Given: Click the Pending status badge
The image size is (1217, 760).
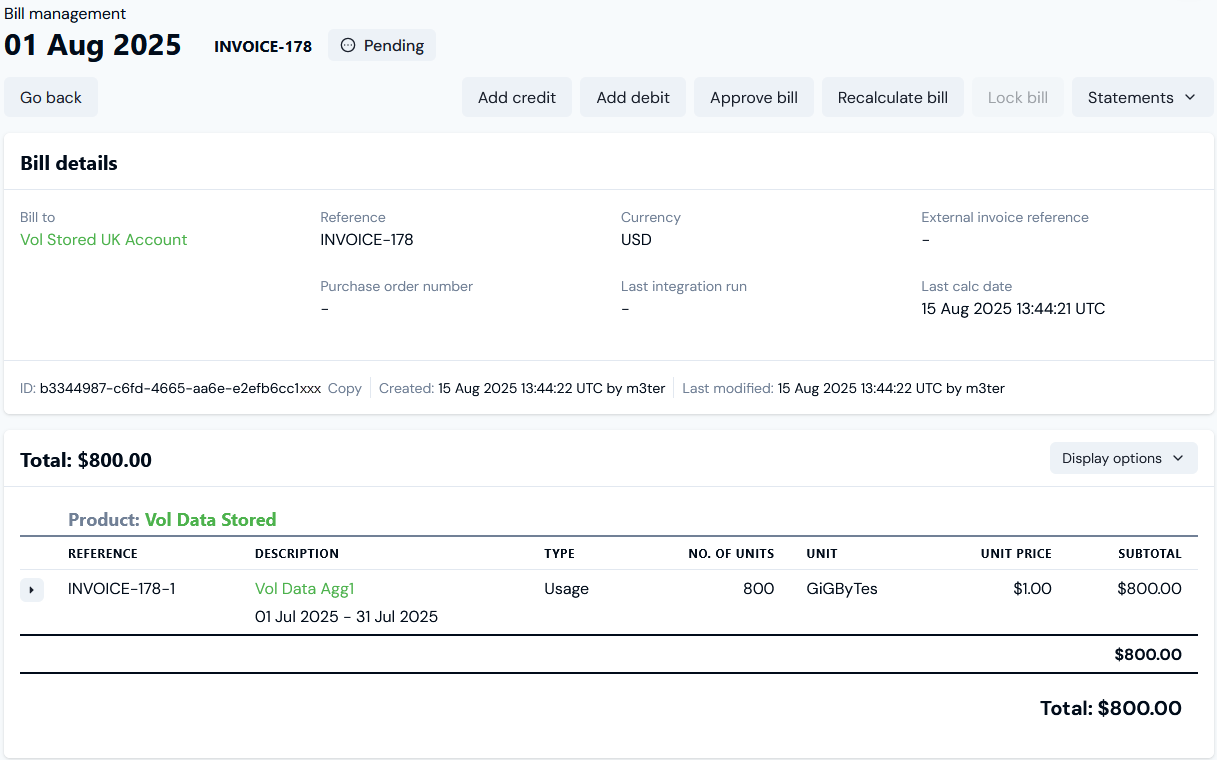Looking at the screenshot, I should [x=382, y=45].
